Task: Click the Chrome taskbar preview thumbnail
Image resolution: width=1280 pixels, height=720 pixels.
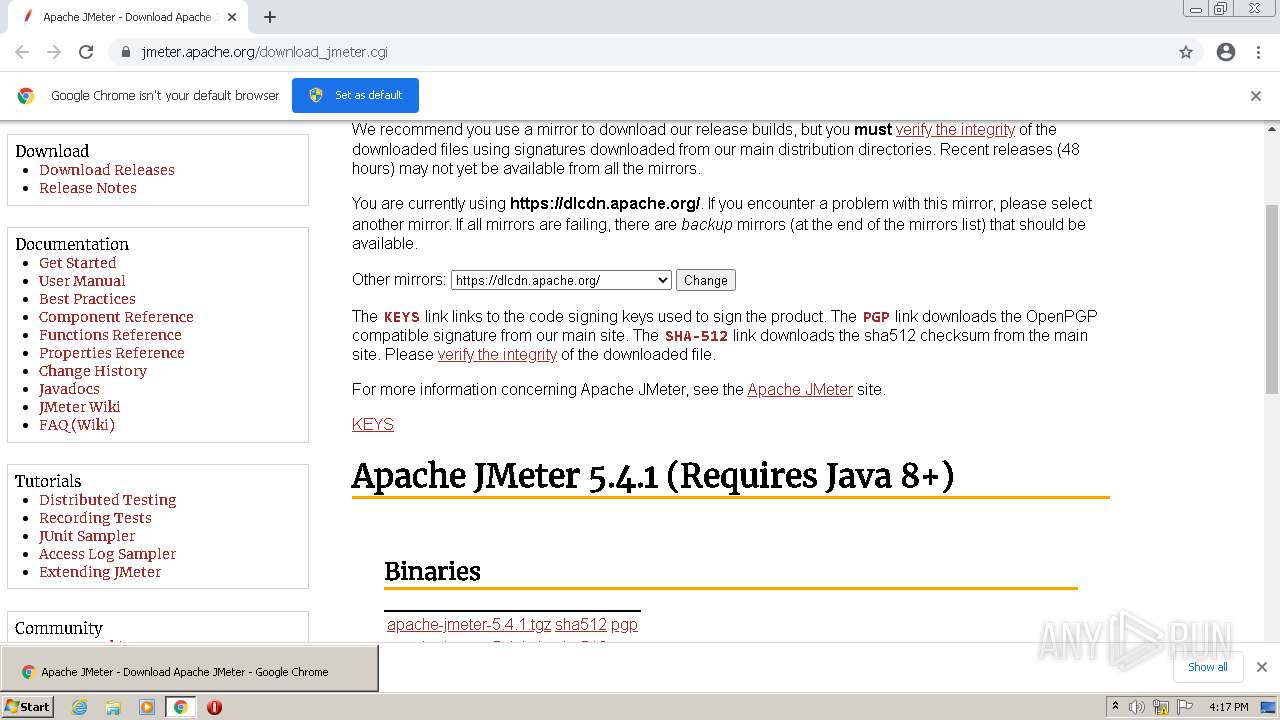Action: coord(189,668)
